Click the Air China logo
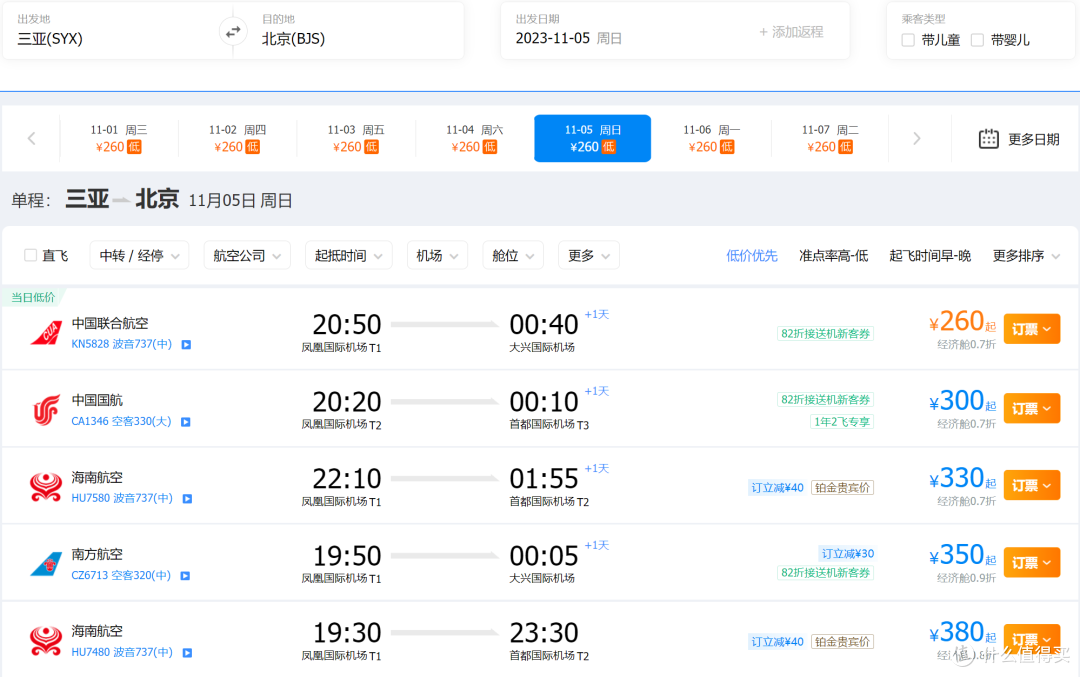This screenshot has width=1080, height=677. click(46, 410)
